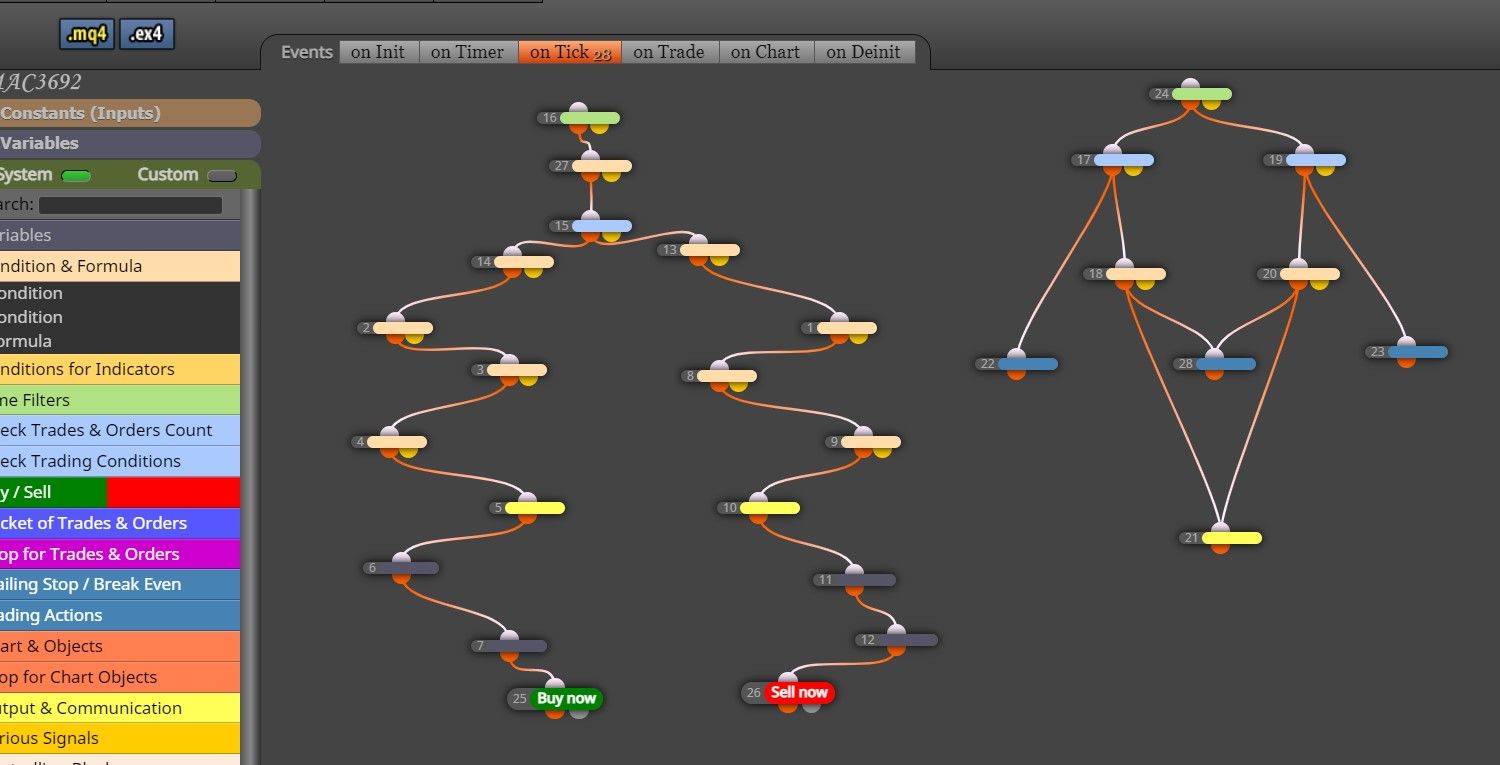Select dark variables block 11
1500x765 pixels.
pyautogui.click(x=866, y=580)
